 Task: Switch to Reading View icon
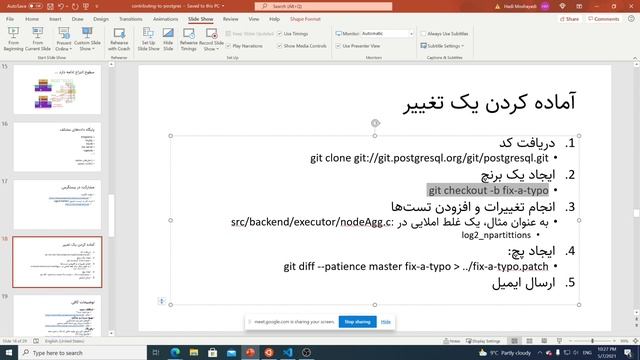tap(544, 341)
